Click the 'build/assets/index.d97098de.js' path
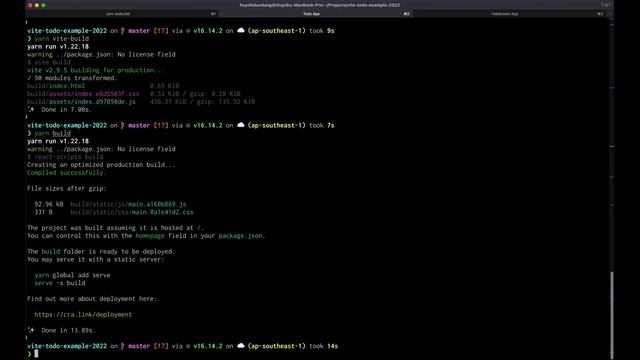The height and width of the screenshot is (360, 640). pos(81,102)
